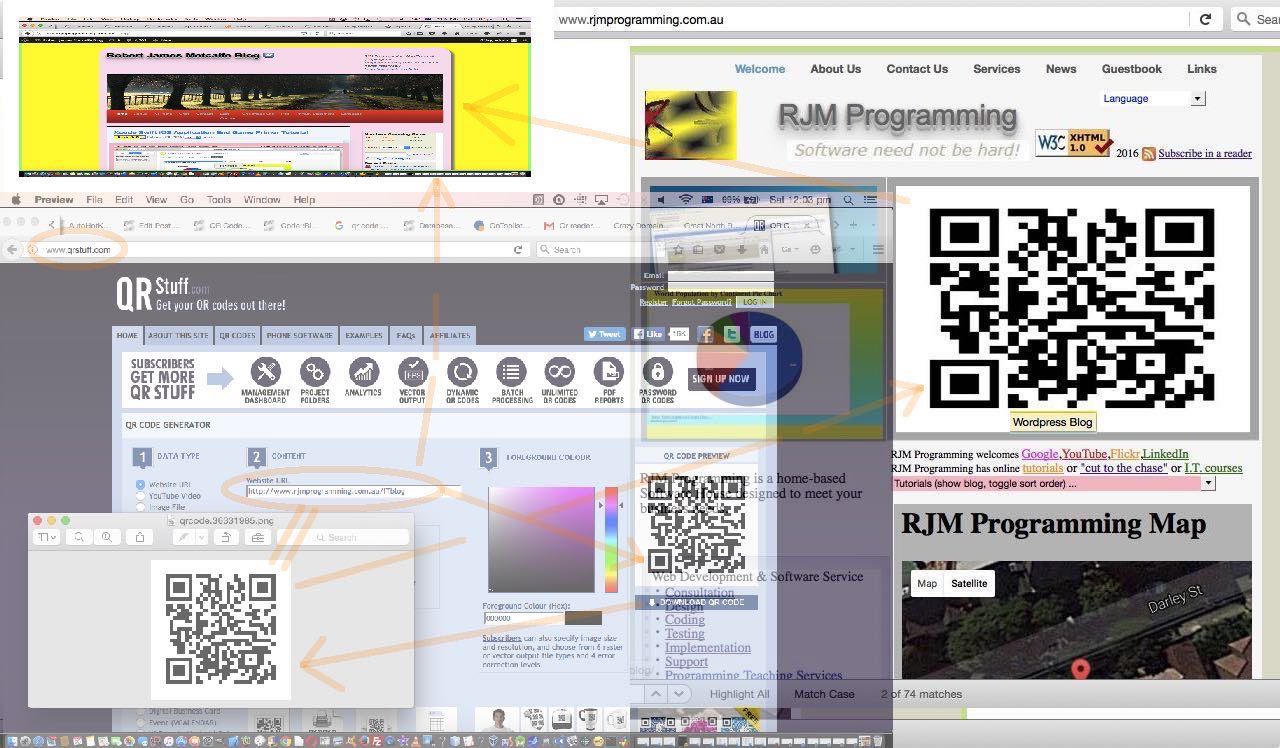Click the back arrow in QRStuff browser

[x=13, y=250]
